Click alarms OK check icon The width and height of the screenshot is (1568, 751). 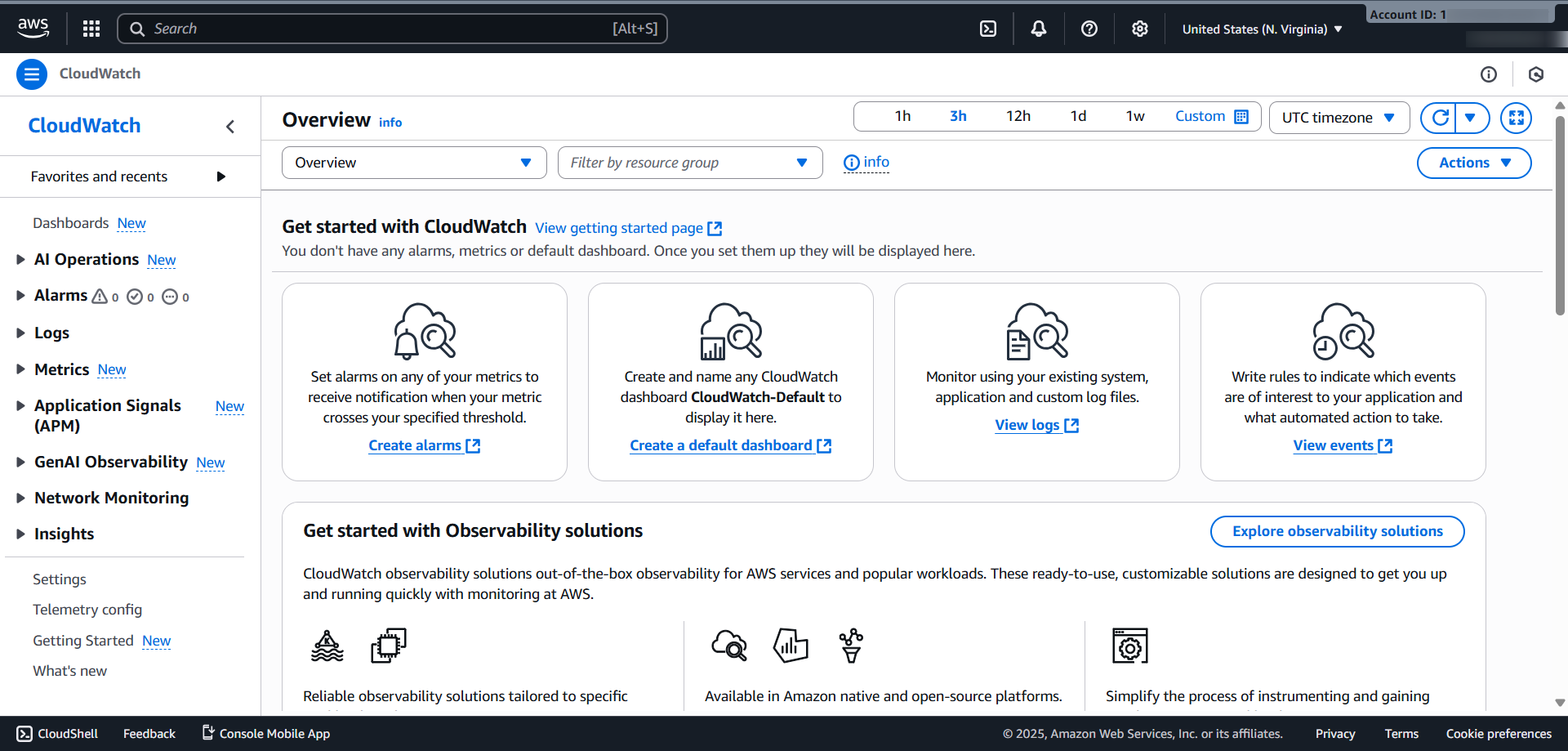coord(135,297)
